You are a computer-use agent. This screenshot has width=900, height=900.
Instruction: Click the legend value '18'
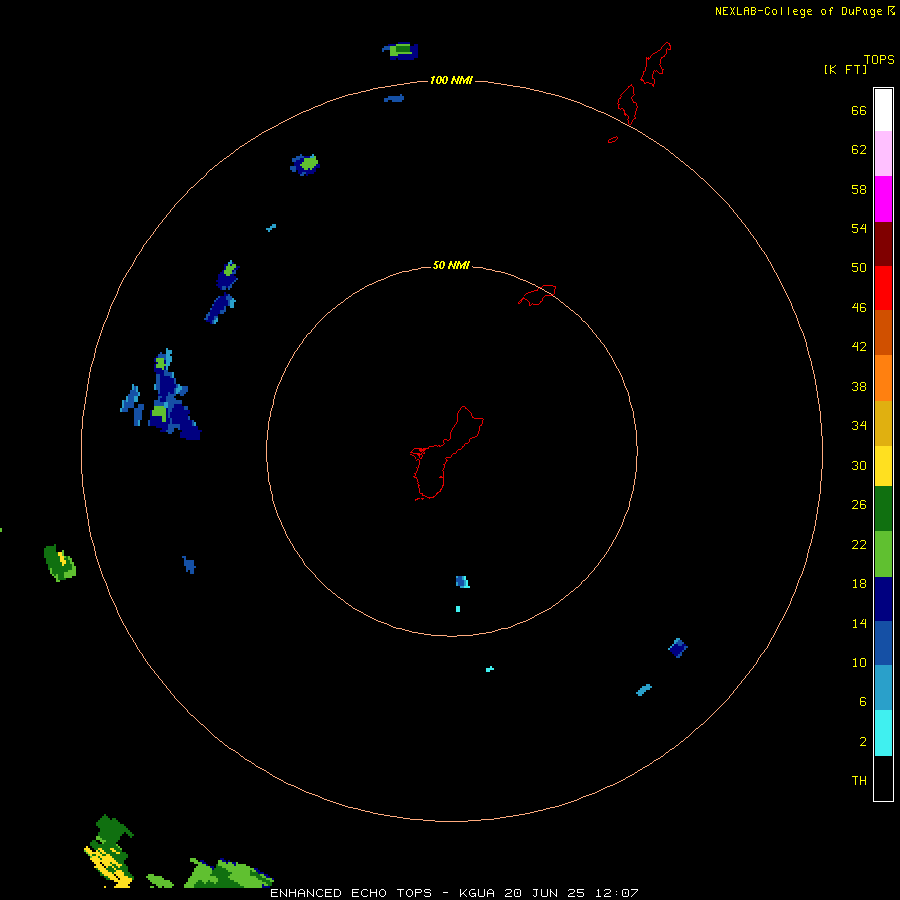(x=859, y=584)
